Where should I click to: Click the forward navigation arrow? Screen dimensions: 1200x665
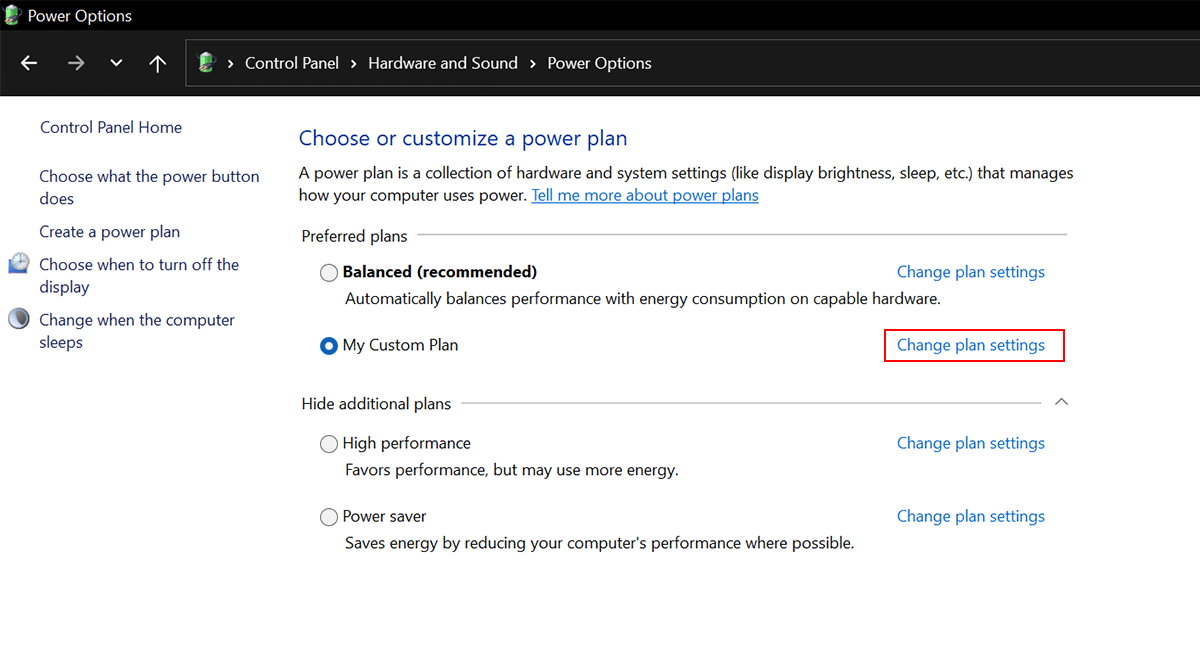pos(76,63)
